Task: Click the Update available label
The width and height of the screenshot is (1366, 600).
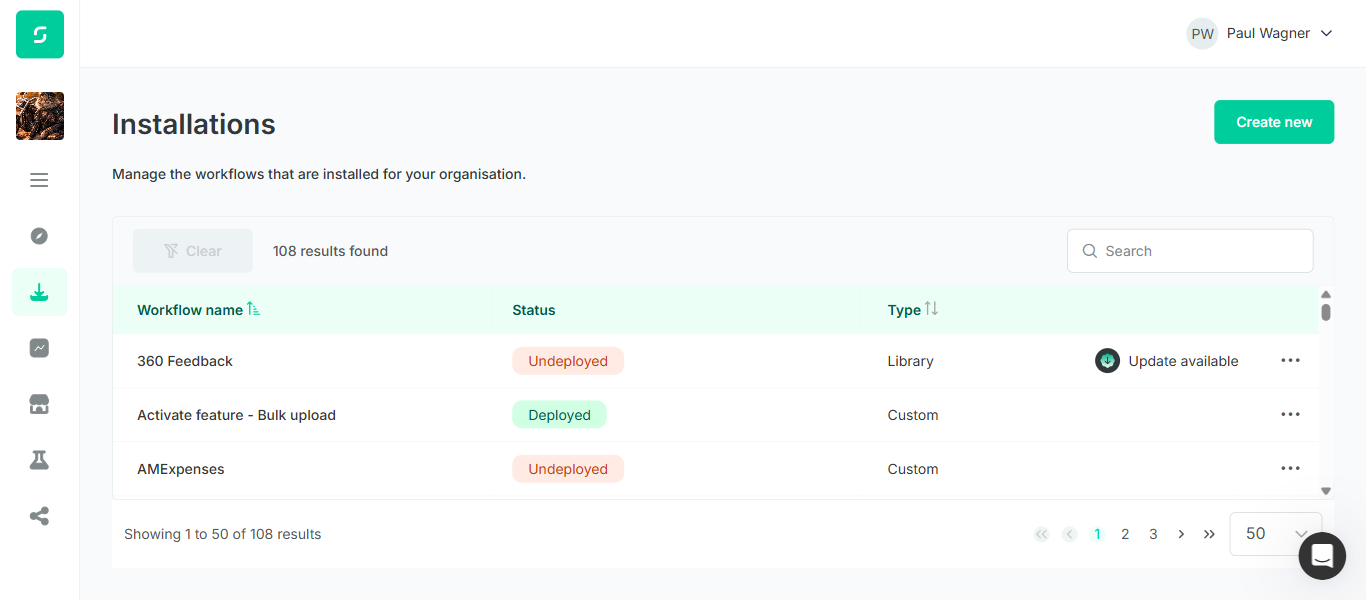Action: click(x=1183, y=361)
